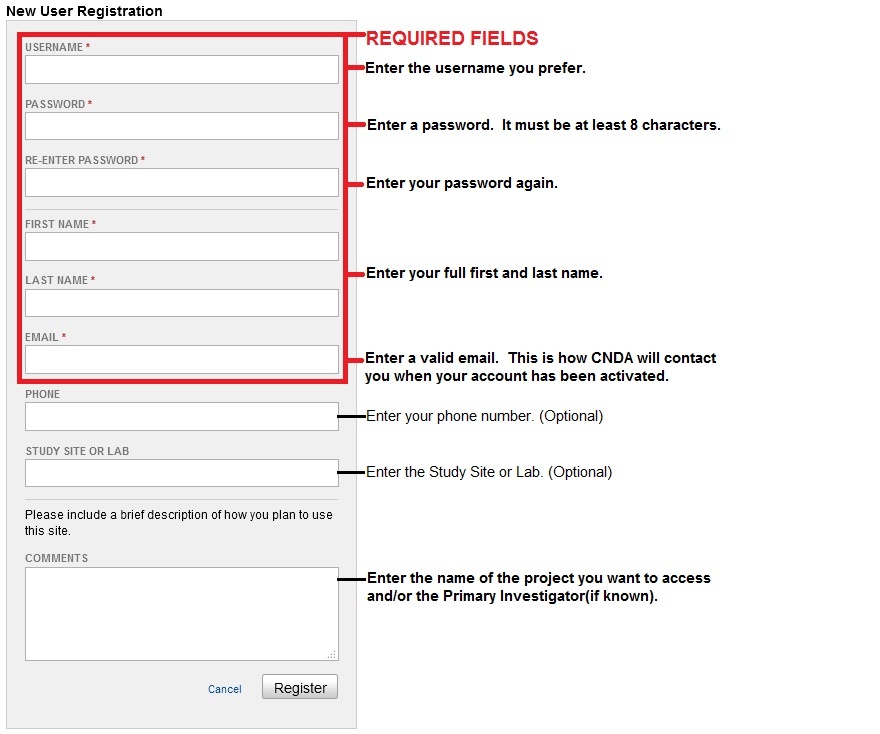Click the PHONE input field
Viewport: 880px width, 734px height.
tap(181, 417)
